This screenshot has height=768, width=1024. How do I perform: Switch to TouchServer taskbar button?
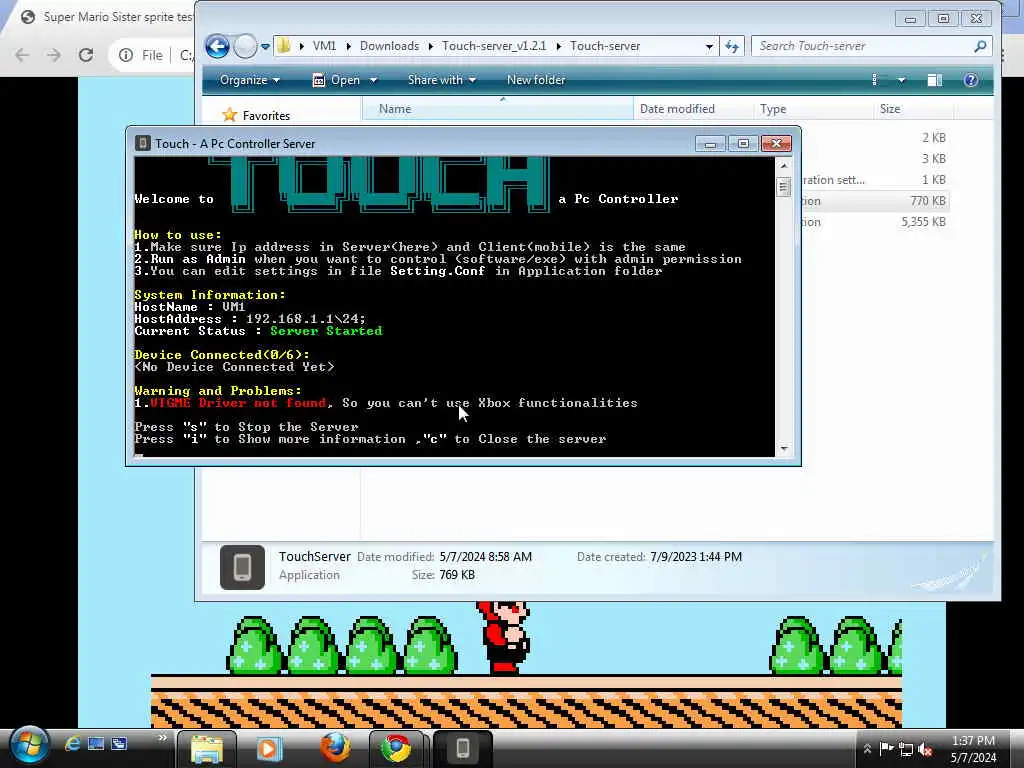(462, 748)
